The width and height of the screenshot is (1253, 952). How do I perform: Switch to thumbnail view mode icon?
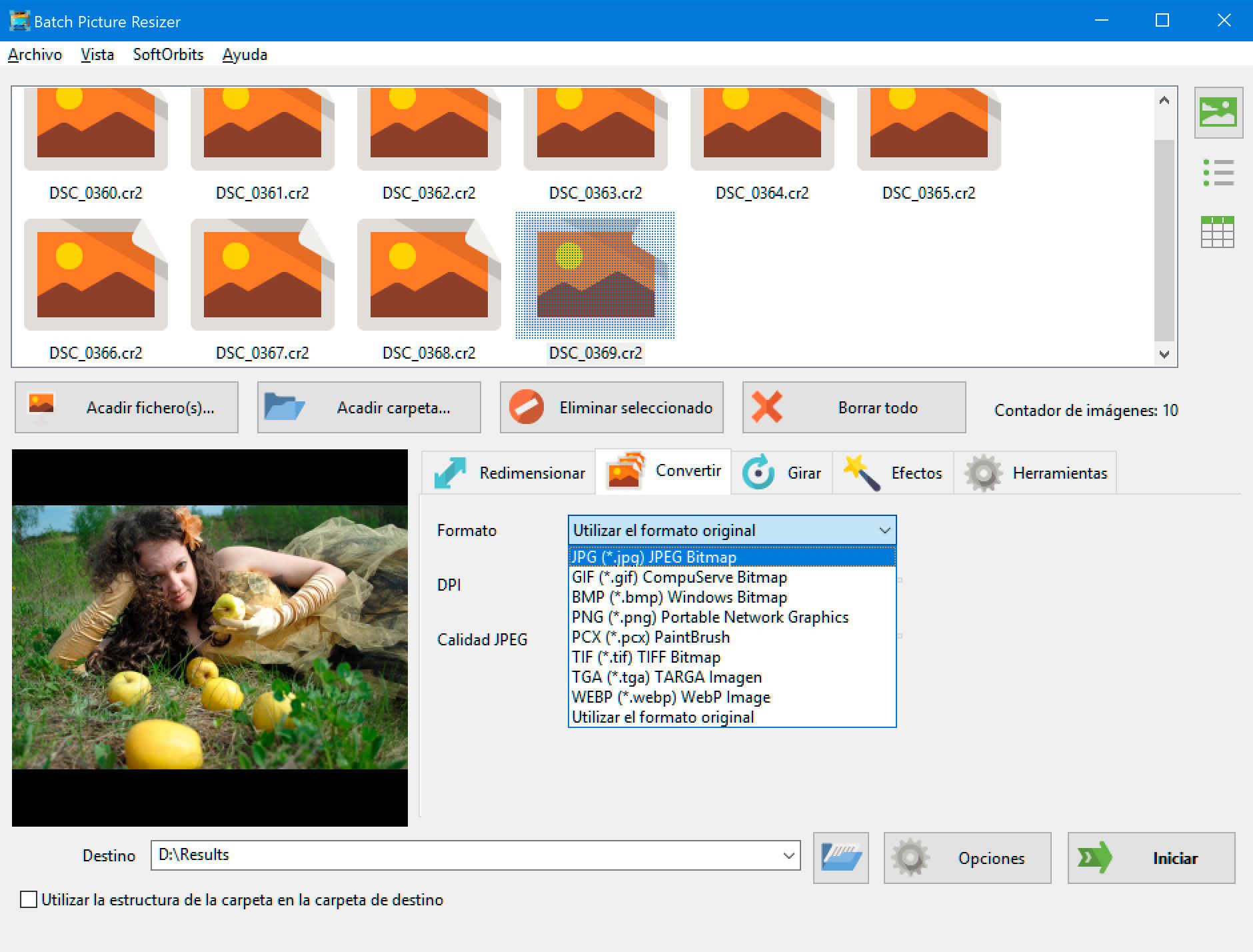coord(1218,113)
